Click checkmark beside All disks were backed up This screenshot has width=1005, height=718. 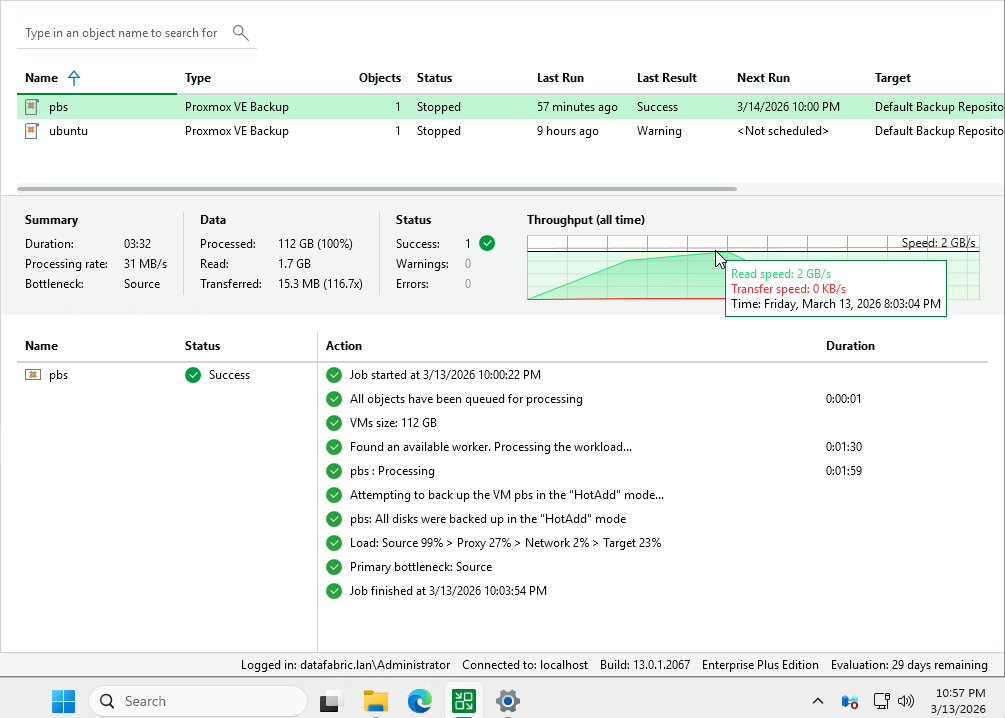coord(334,519)
